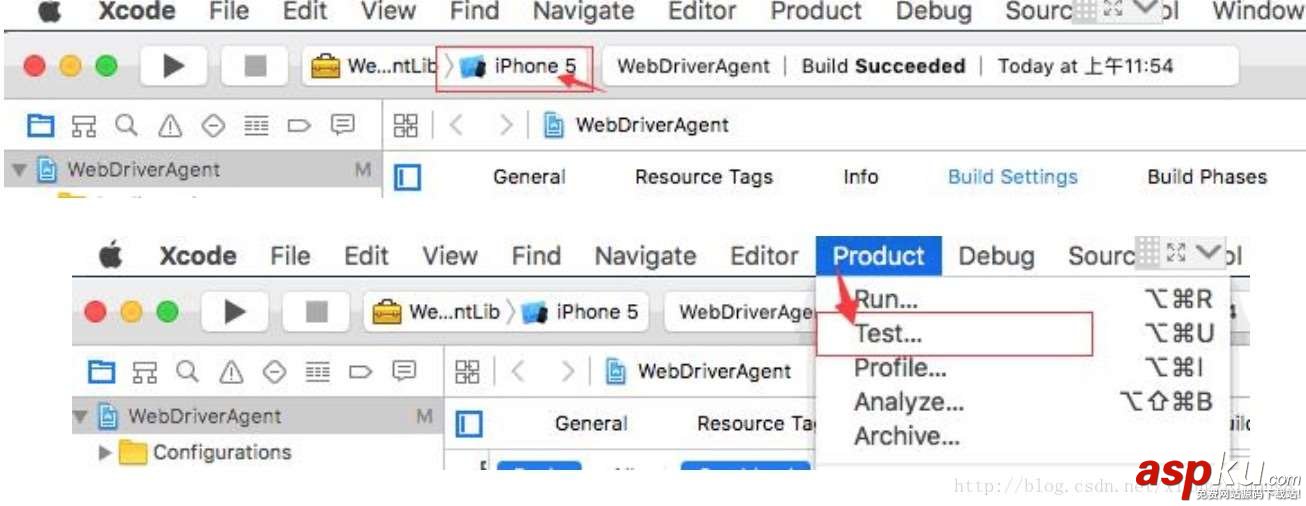Viewport: 1306px width, 506px height.
Task: Choose Test... from the Product menu
Action: [x=888, y=334]
